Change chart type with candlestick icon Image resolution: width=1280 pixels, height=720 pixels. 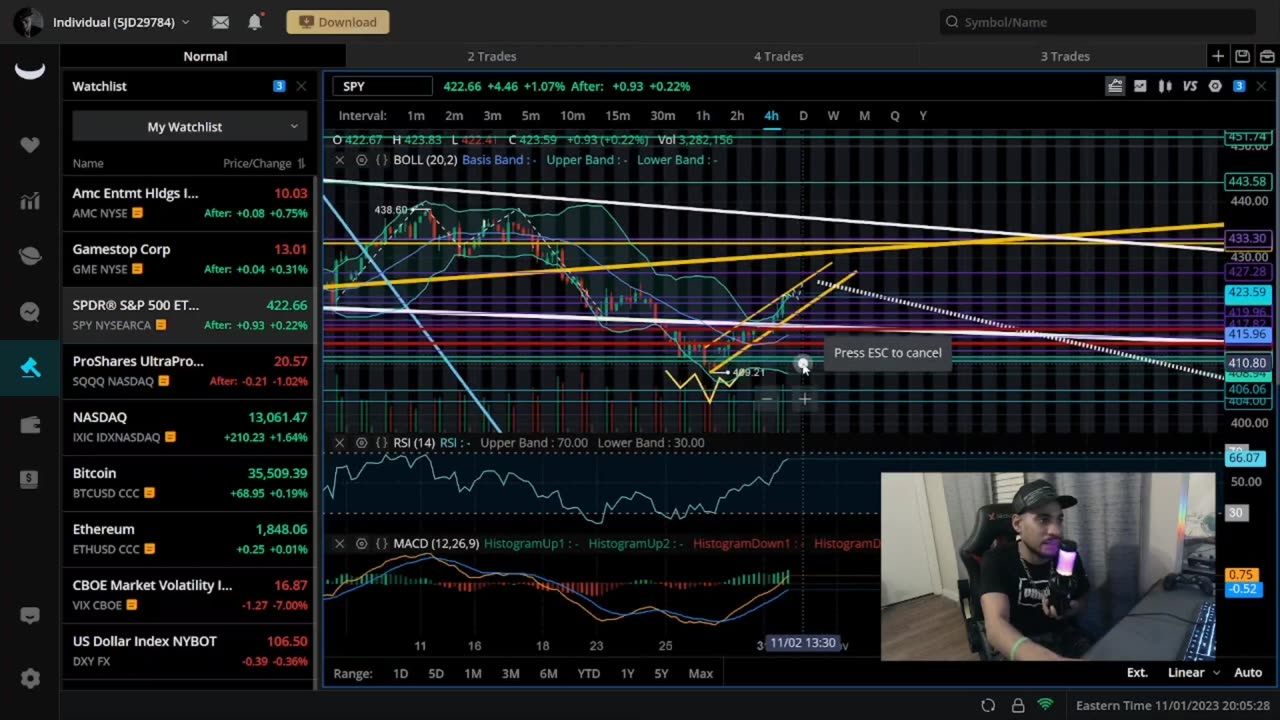click(1165, 86)
